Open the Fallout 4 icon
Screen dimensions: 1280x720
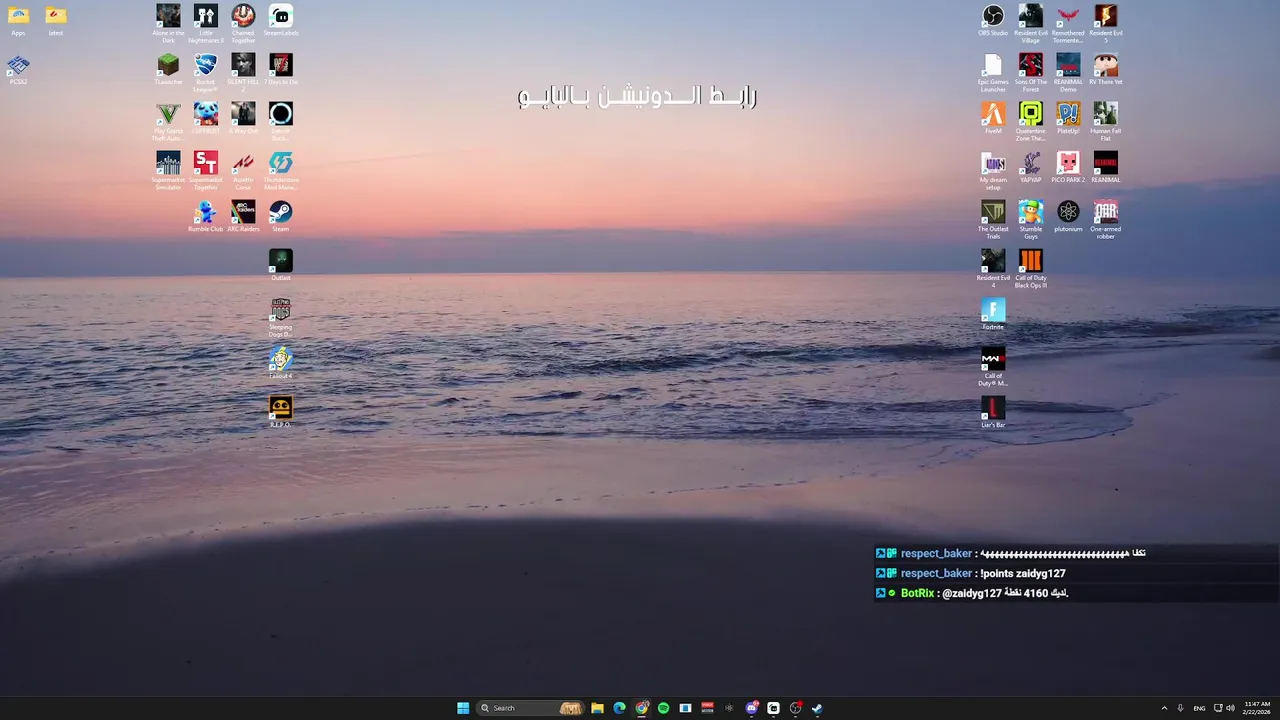pyautogui.click(x=281, y=363)
